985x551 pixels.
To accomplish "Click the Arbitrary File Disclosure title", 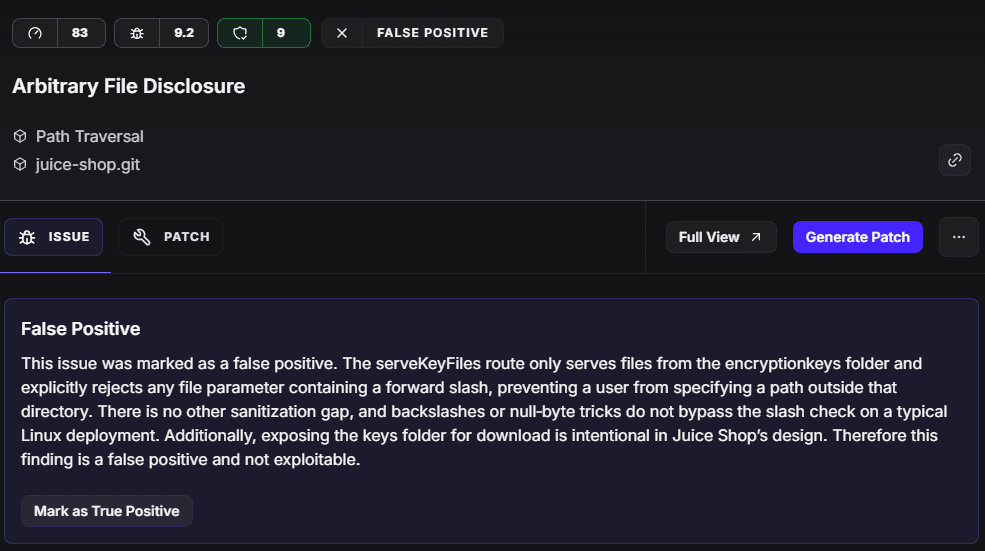I will (x=128, y=86).
